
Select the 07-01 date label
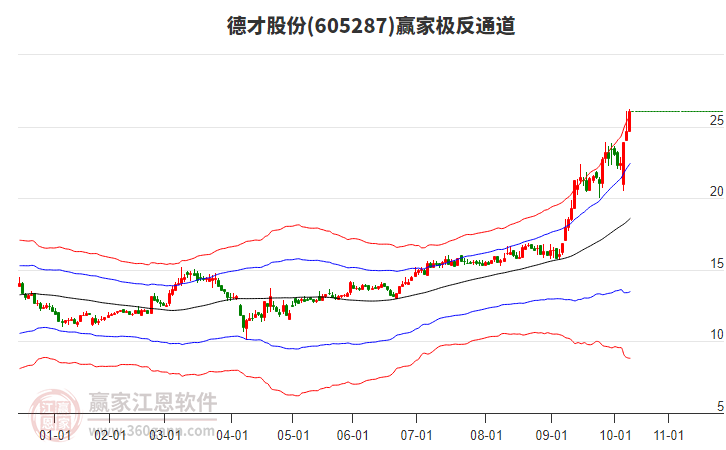[416, 436]
